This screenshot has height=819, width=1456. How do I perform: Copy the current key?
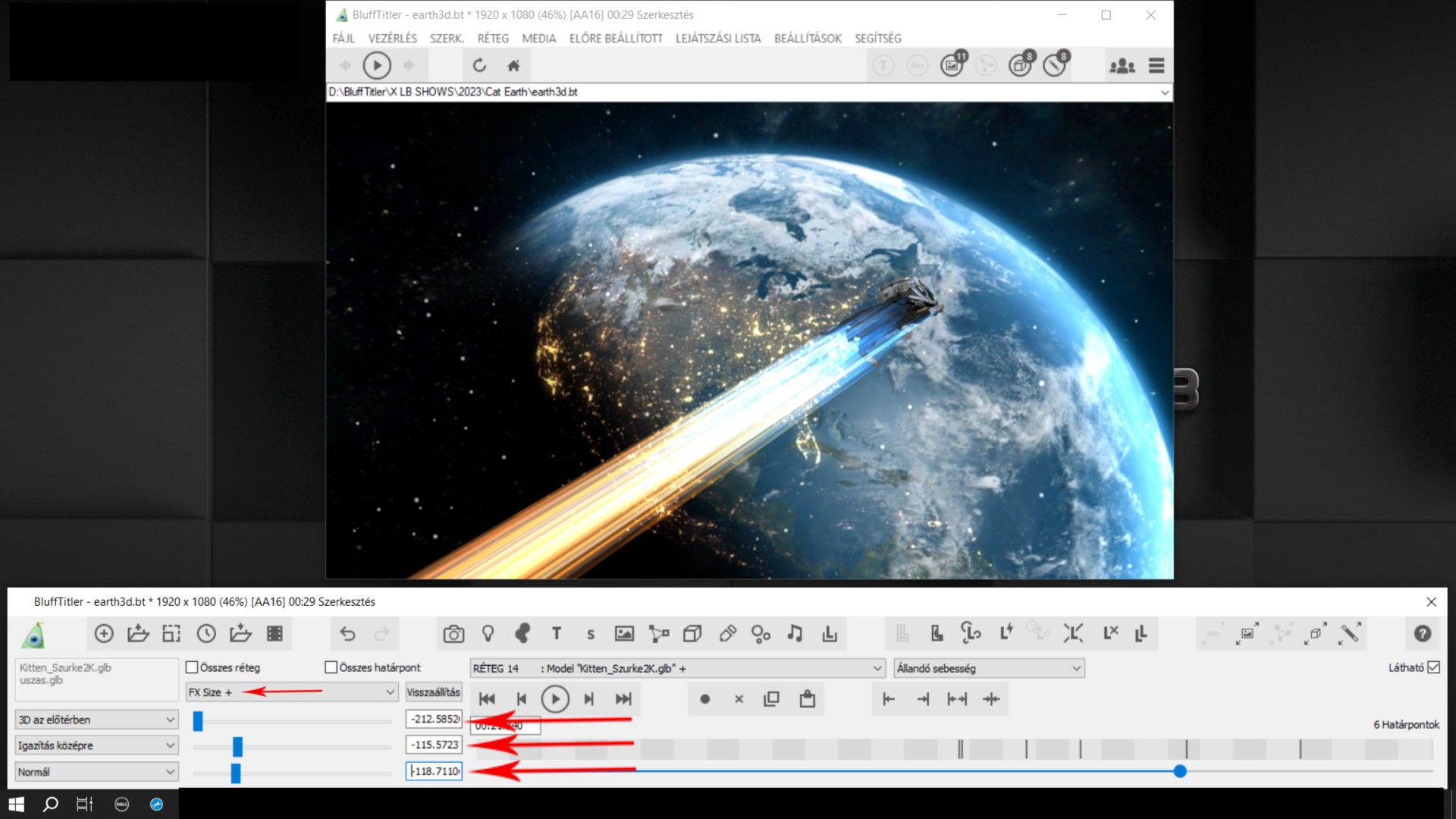[x=772, y=699]
